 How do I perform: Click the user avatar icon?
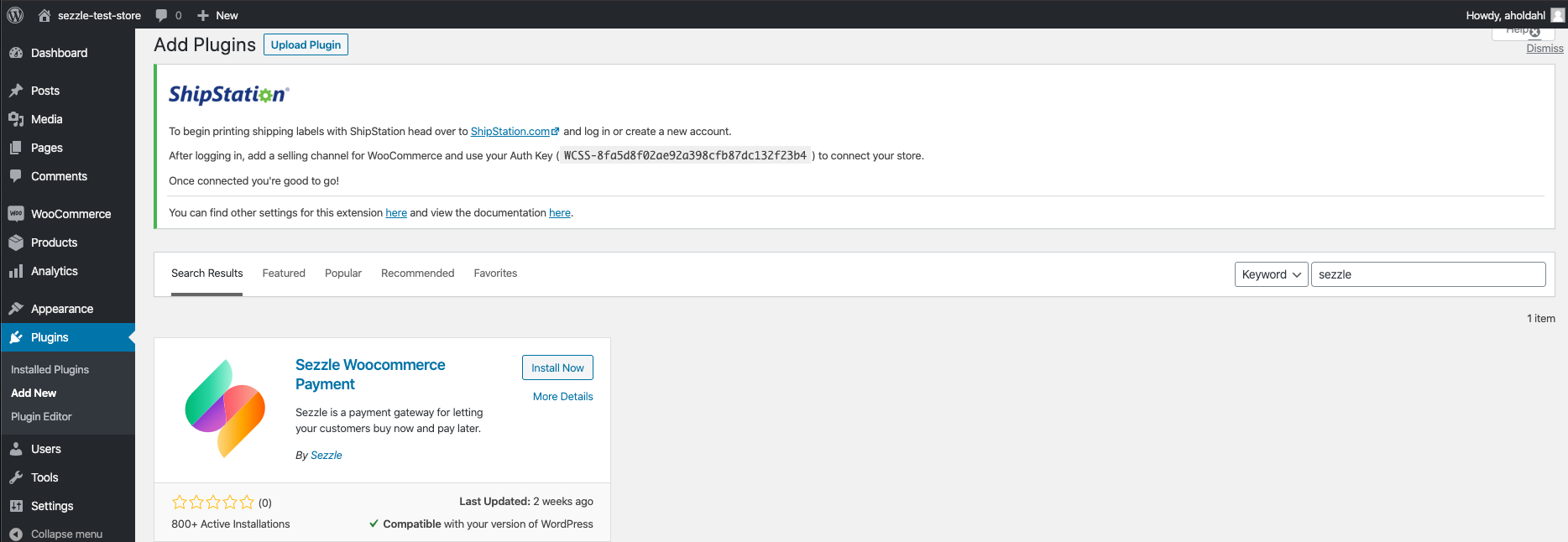(x=1557, y=15)
